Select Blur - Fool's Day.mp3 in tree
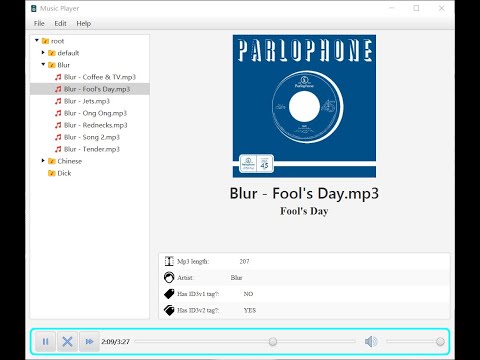This screenshot has width=480, height=360. coord(97,89)
